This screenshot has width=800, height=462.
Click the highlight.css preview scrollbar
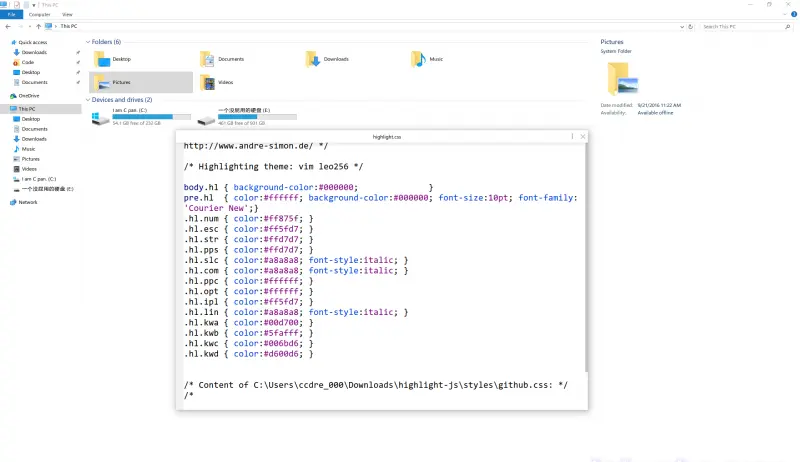586,257
